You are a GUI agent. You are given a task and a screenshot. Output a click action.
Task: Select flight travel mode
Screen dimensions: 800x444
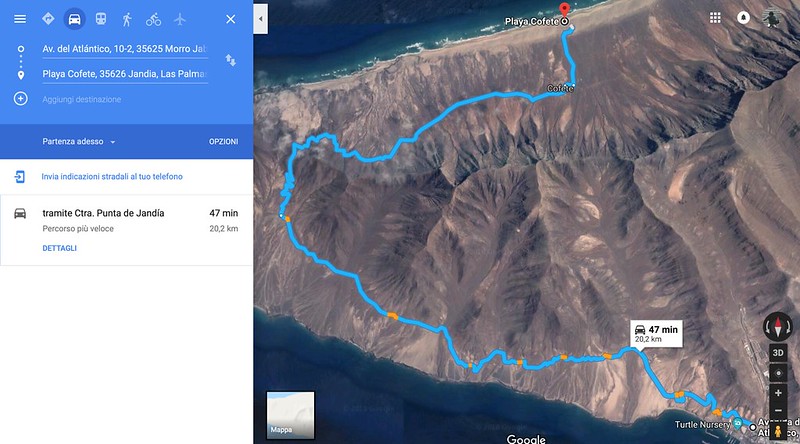pyautogui.click(x=180, y=19)
